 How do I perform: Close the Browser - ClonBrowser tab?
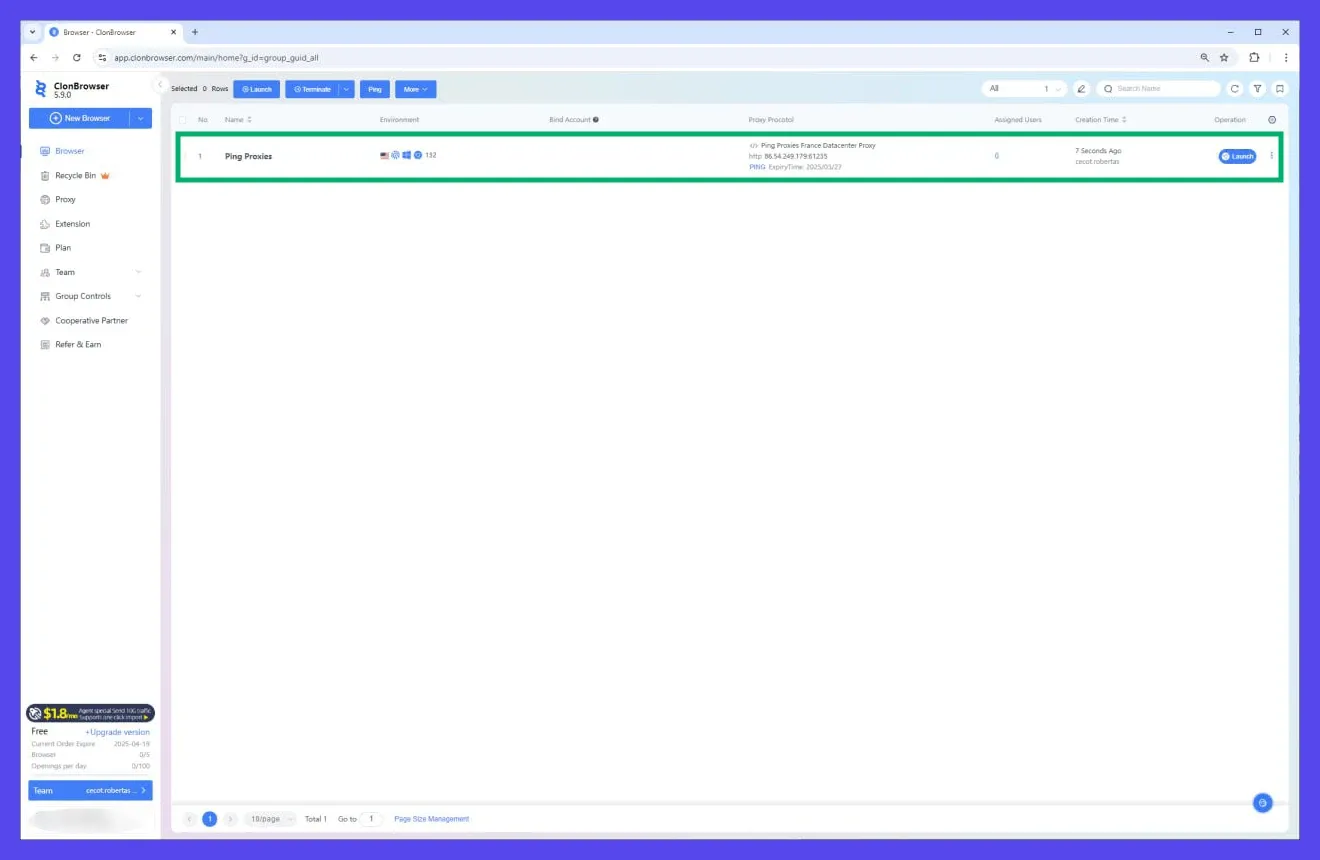174,32
